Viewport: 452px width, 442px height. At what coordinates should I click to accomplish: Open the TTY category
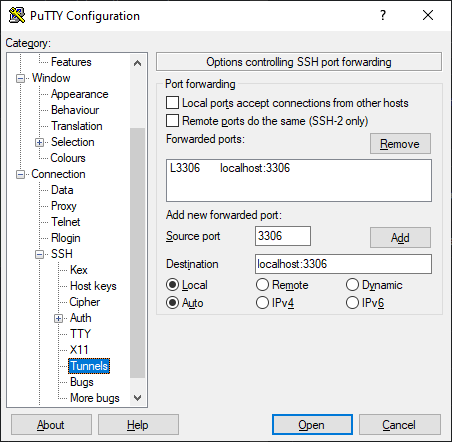point(80,334)
